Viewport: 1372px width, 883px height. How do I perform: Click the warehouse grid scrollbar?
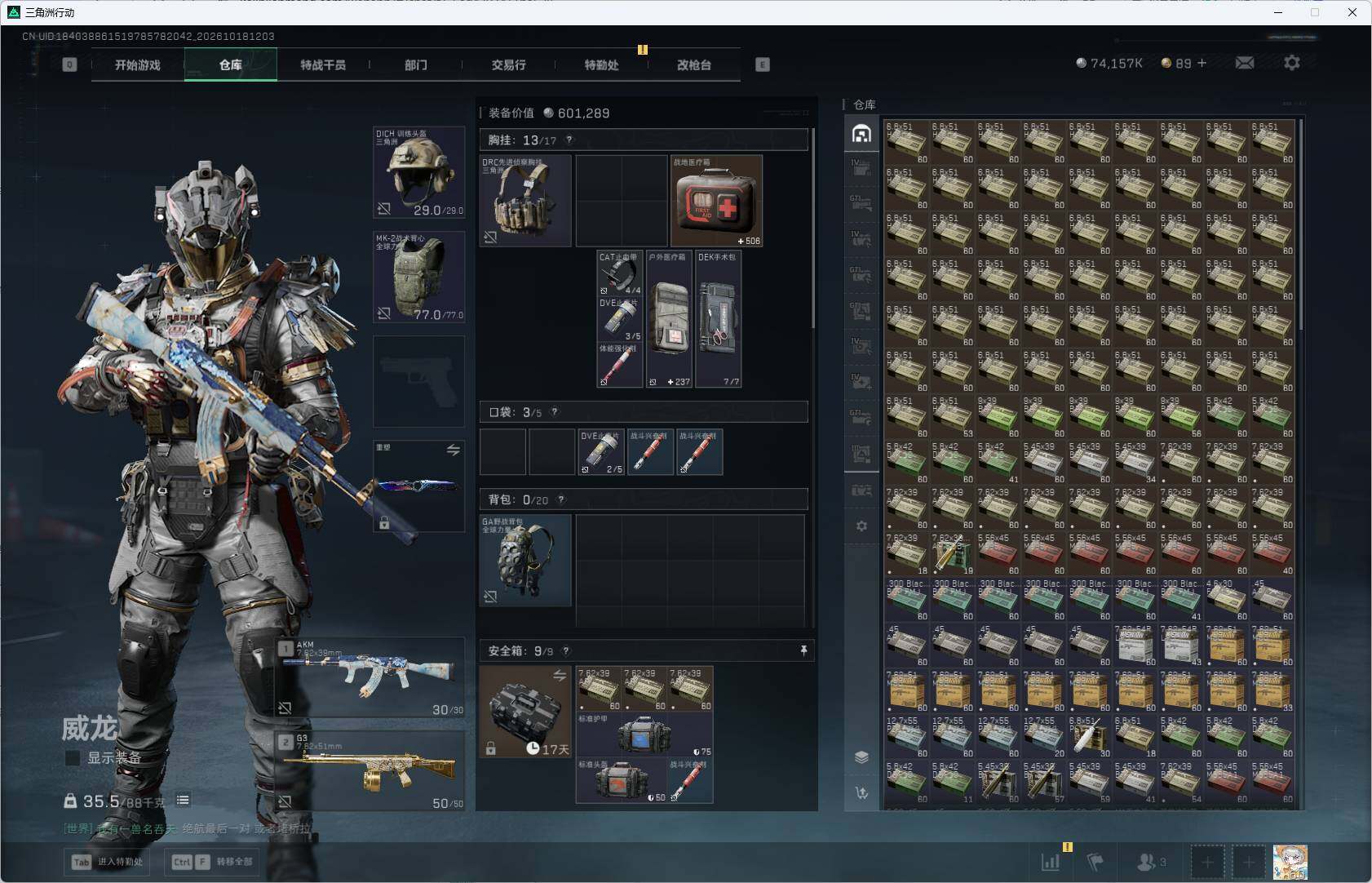click(1300, 224)
